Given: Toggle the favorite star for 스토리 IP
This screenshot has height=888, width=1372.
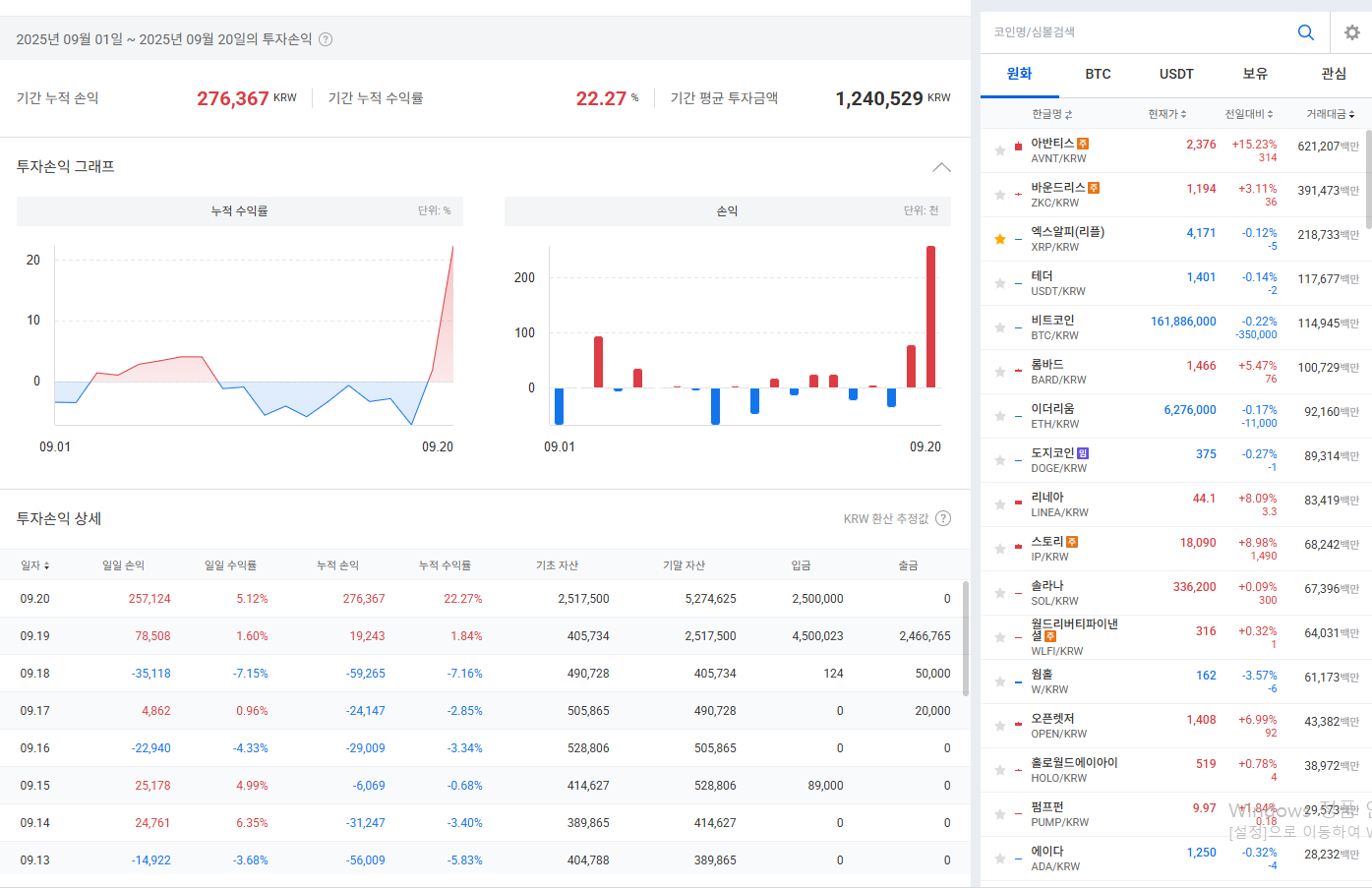Looking at the screenshot, I should pos(999,549).
